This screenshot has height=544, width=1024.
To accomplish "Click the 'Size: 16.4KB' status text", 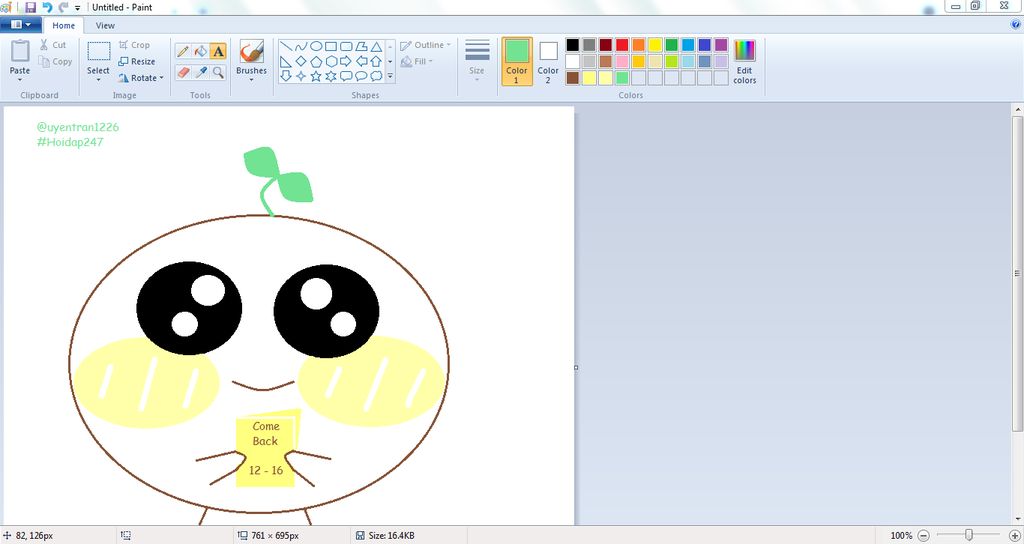I will [391, 536].
